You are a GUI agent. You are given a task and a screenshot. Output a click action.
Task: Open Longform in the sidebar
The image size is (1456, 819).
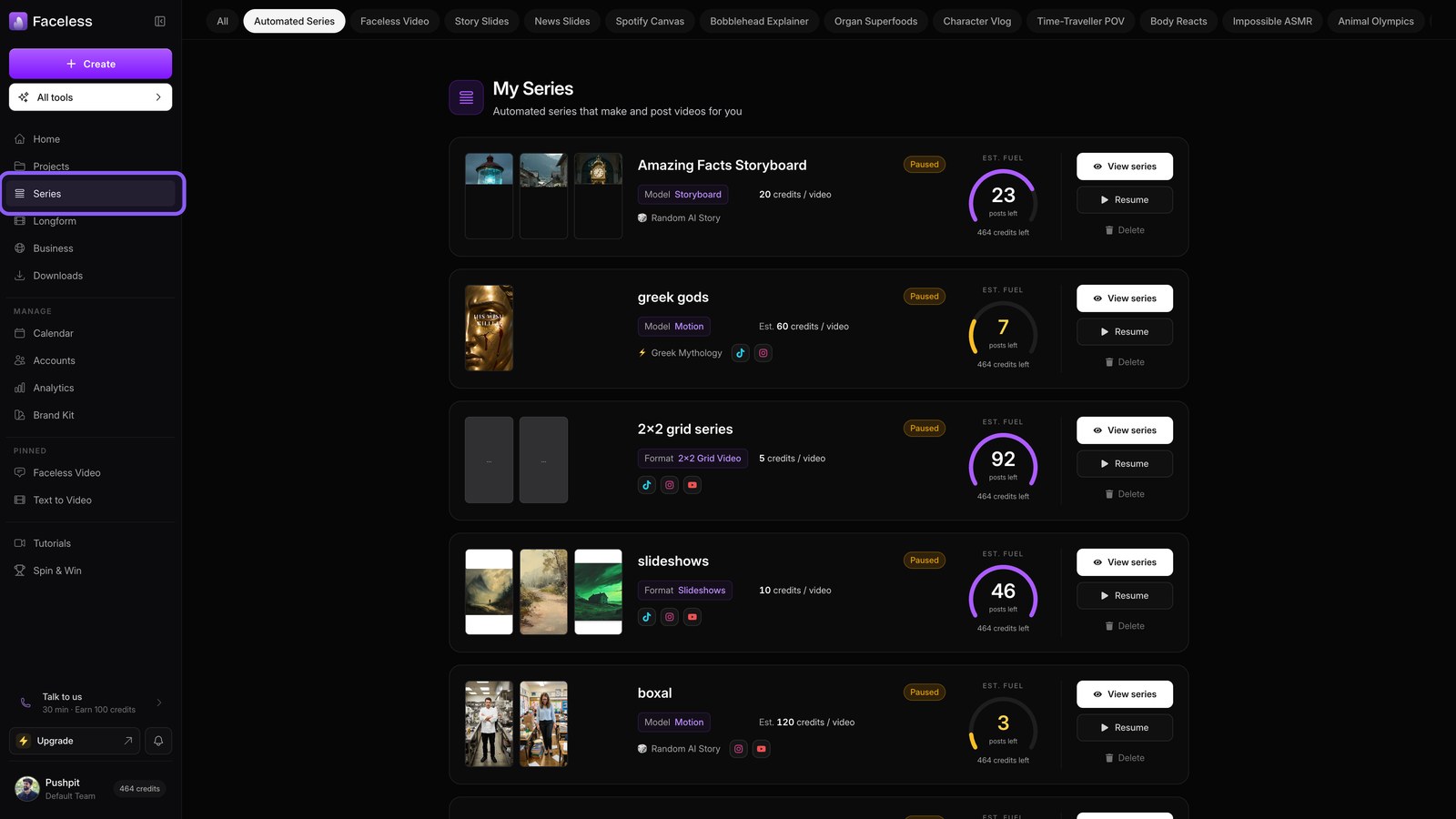tap(91, 221)
